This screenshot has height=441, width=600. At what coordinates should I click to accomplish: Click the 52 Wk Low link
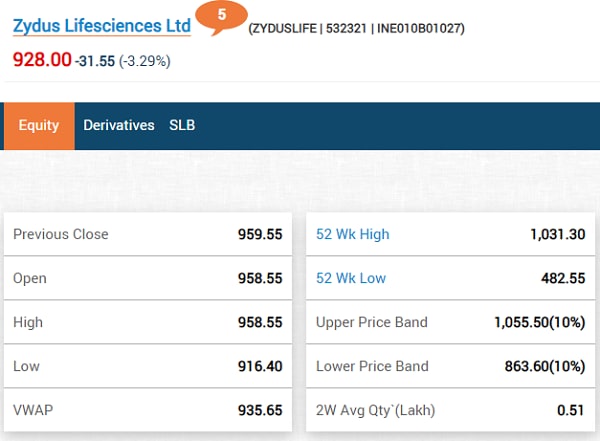click(350, 278)
